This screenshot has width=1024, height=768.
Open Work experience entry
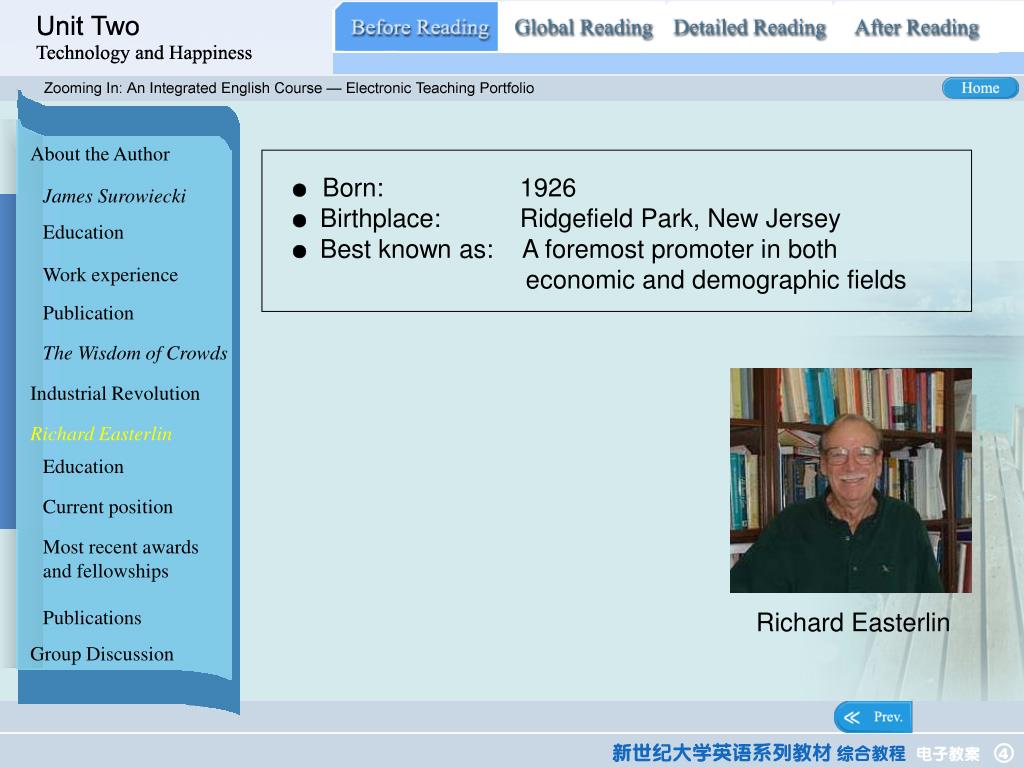coord(110,275)
